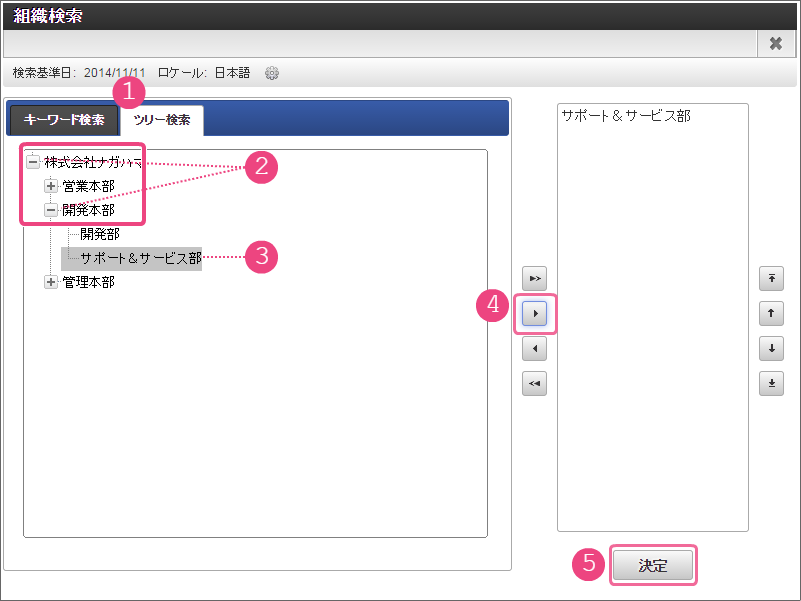Add selected item with single right arrow
This screenshot has height=601, width=801.
pyautogui.click(x=534, y=313)
